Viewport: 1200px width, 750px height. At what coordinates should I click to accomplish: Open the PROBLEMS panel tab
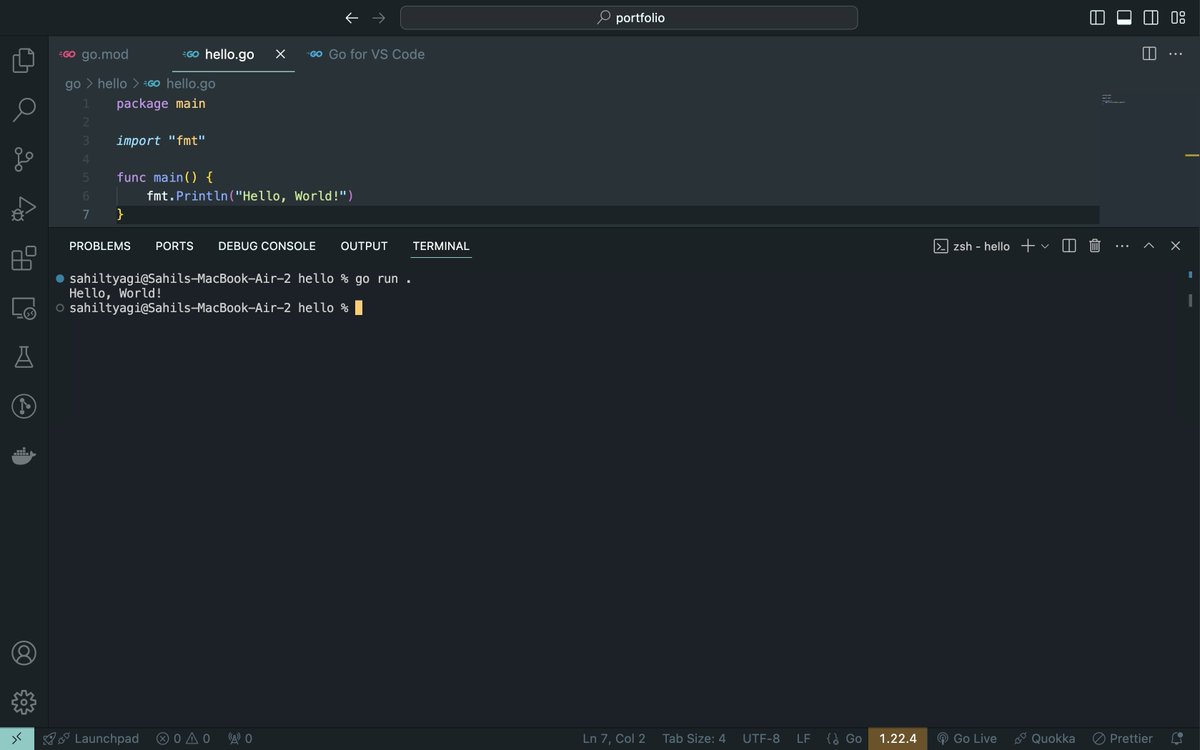pyautogui.click(x=100, y=246)
